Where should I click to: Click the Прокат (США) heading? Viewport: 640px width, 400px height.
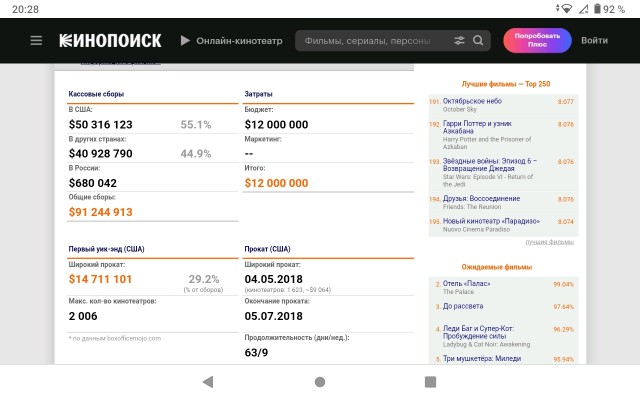(267, 249)
